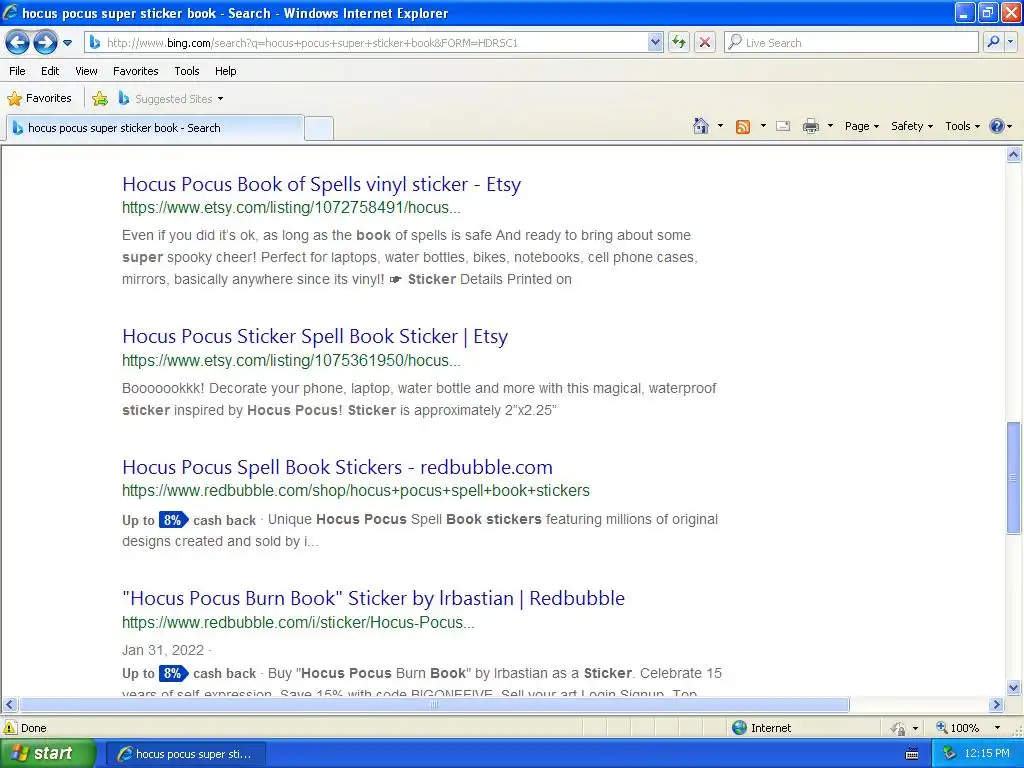Select the hocus pocus taskbar window button

coord(185,754)
